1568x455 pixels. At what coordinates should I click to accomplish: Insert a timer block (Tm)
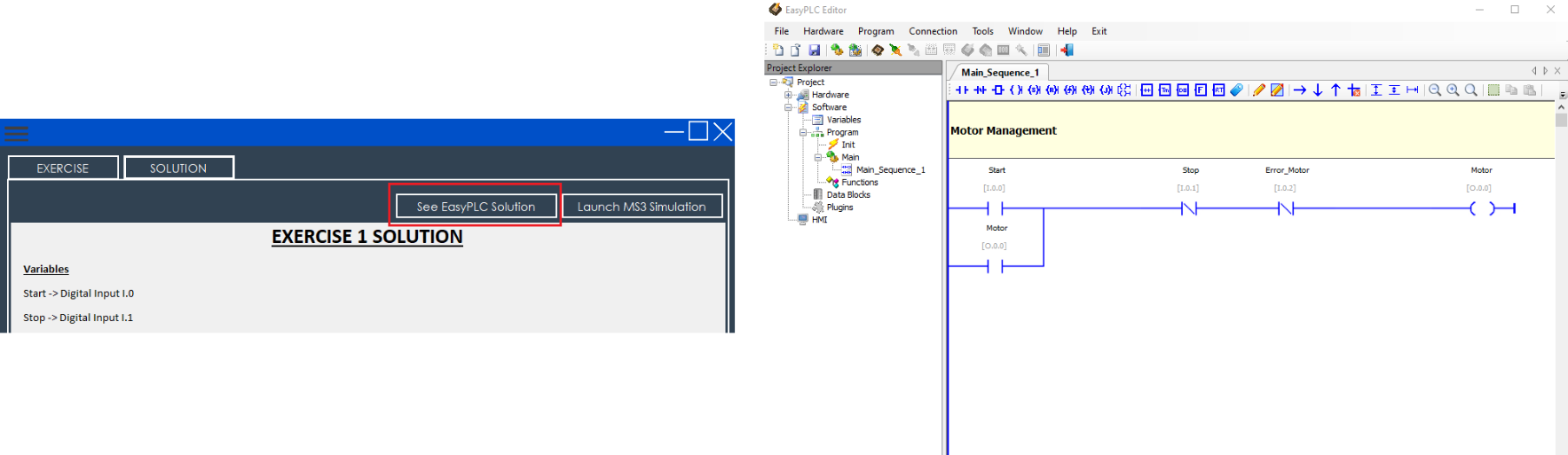click(1165, 90)
